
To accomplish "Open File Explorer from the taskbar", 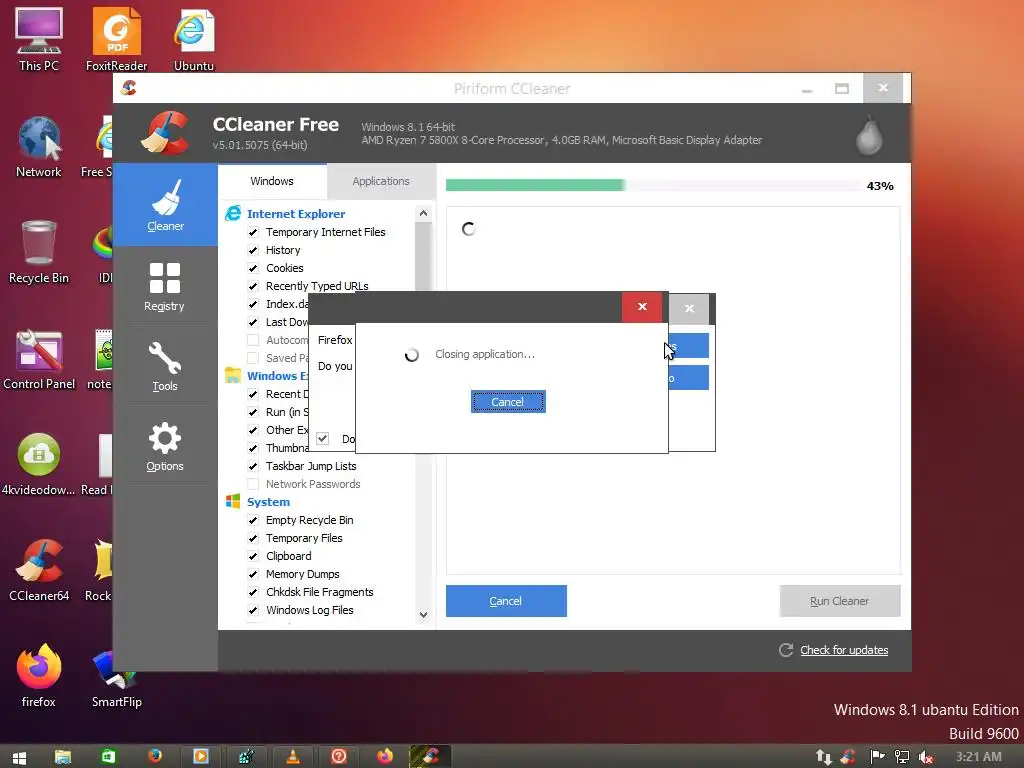I will coord(63,757).
